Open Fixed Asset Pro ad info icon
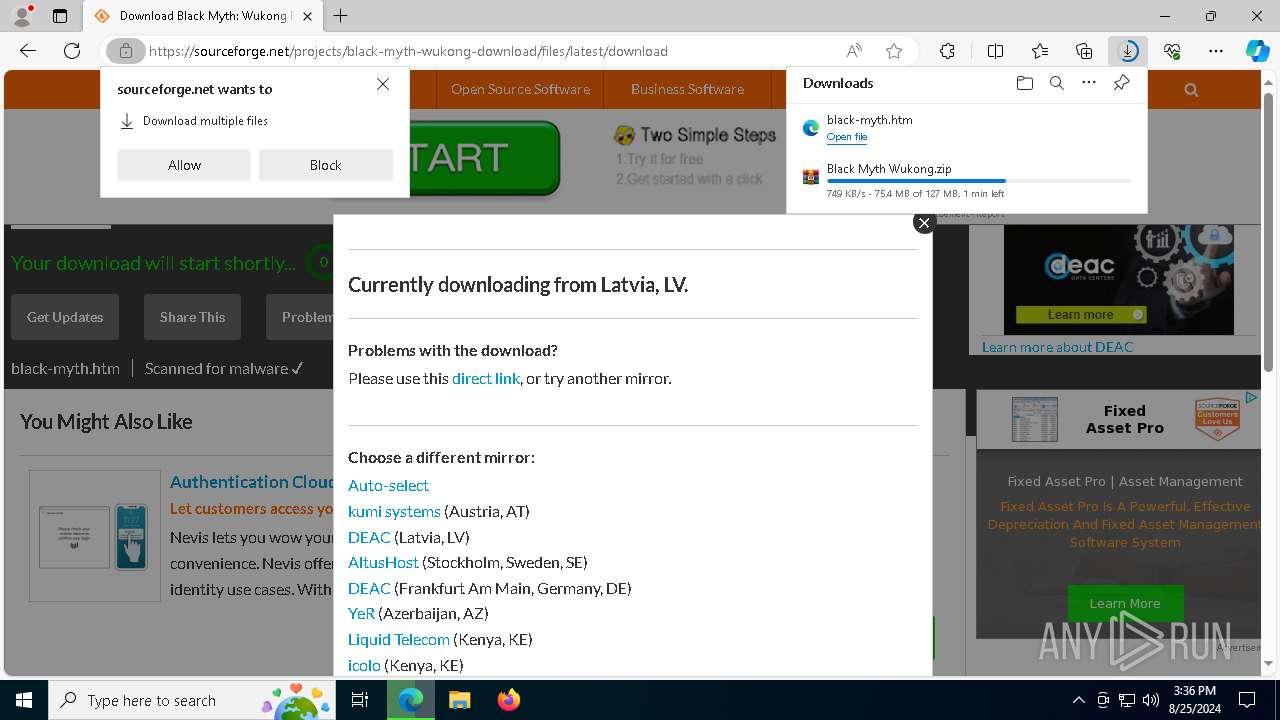 point(1250,398)
